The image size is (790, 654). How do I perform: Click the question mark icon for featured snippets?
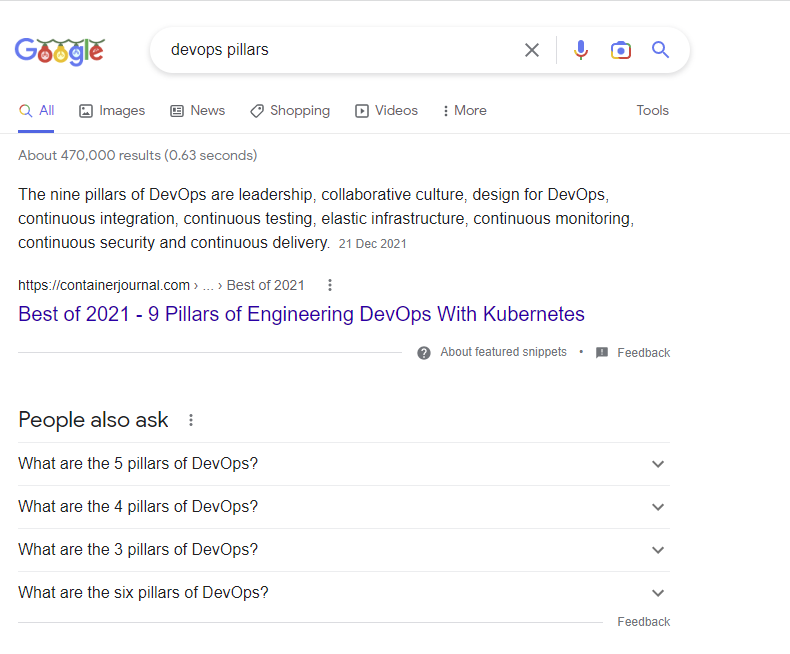pyautogui.click(x=424, y=353)
